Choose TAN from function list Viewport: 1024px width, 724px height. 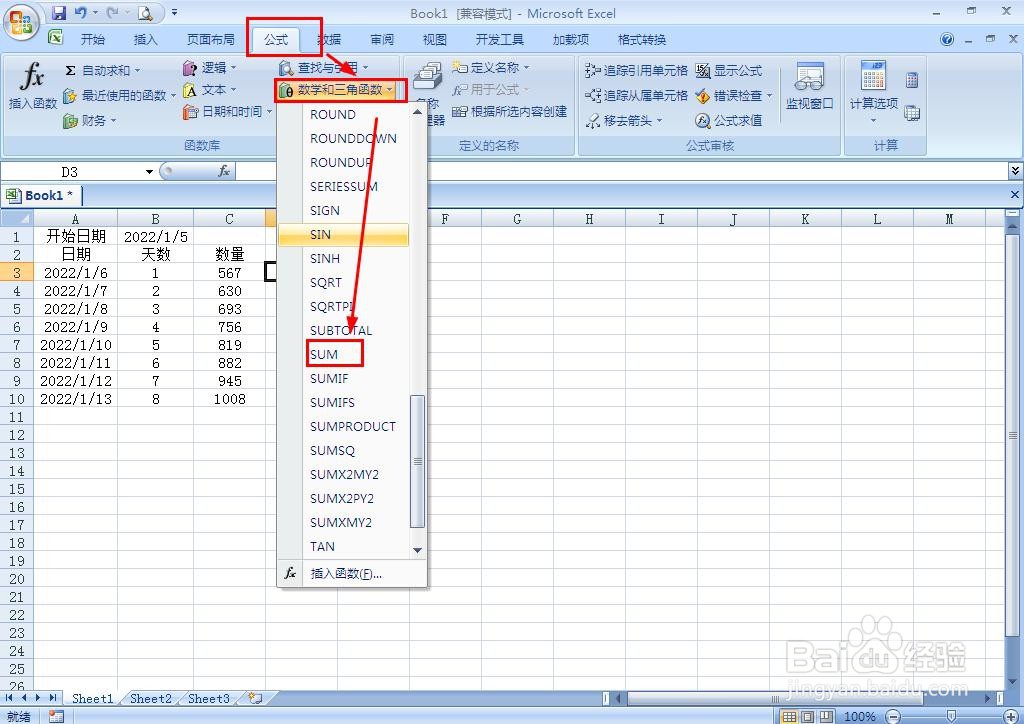pyautogui.click(x=344, y=546)
